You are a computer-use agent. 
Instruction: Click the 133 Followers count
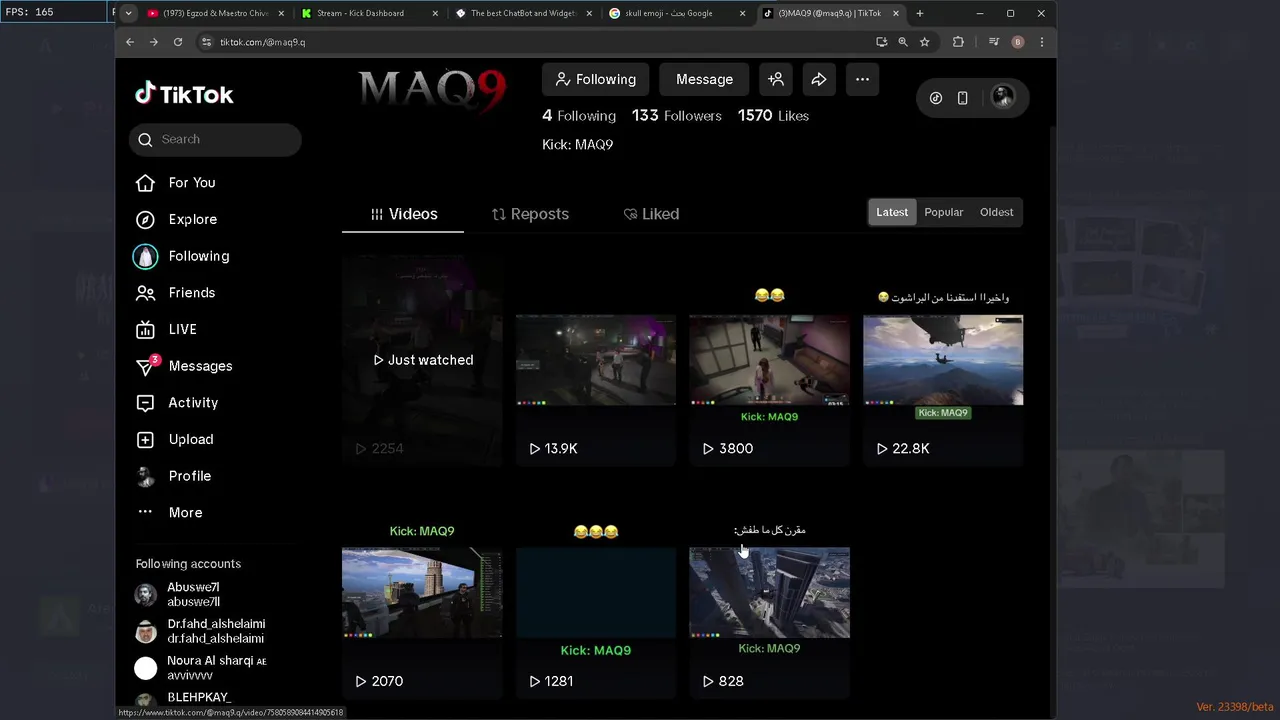(676, 116)
